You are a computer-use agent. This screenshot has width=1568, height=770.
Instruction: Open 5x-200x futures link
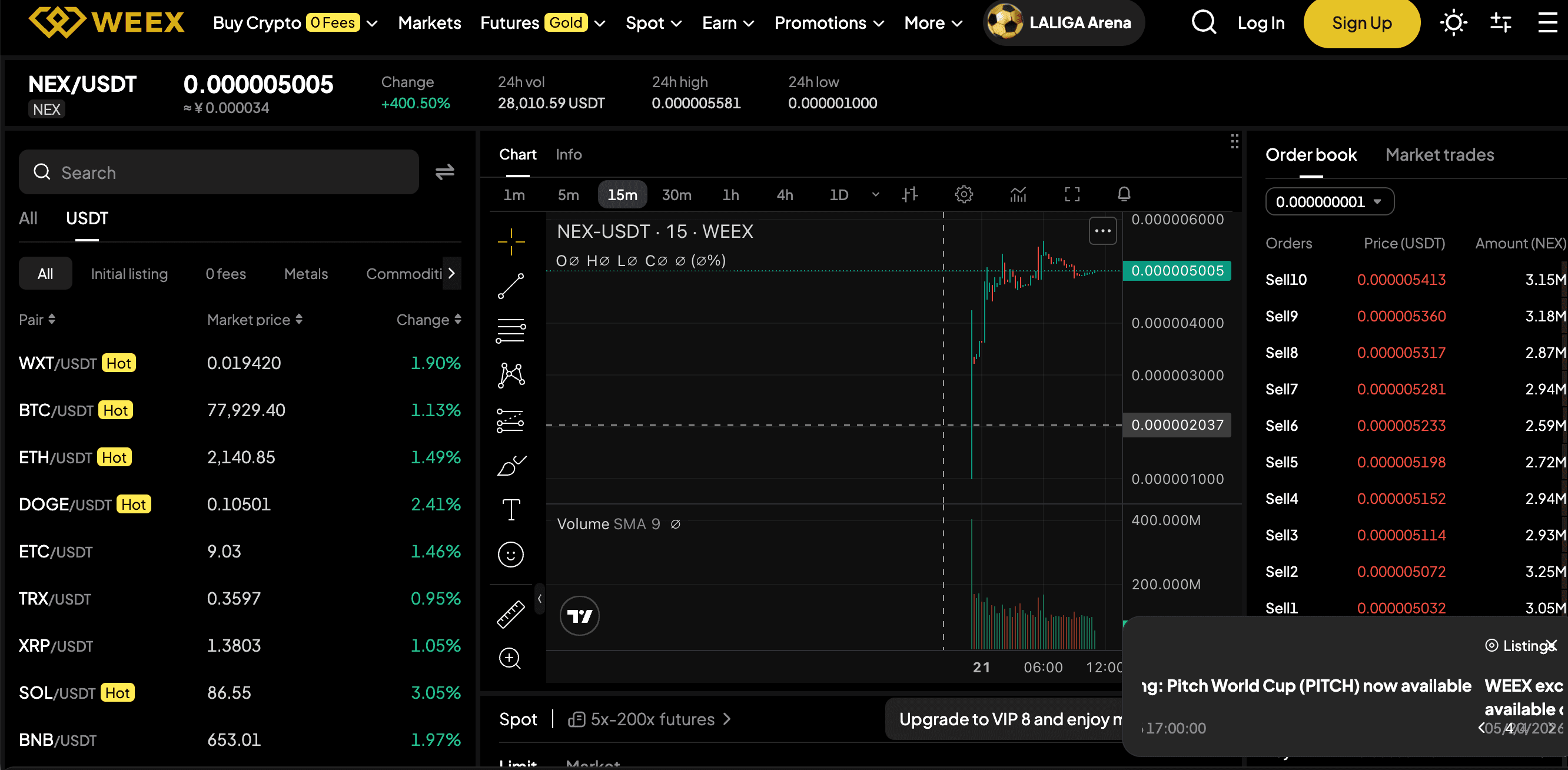click(649, 719)
